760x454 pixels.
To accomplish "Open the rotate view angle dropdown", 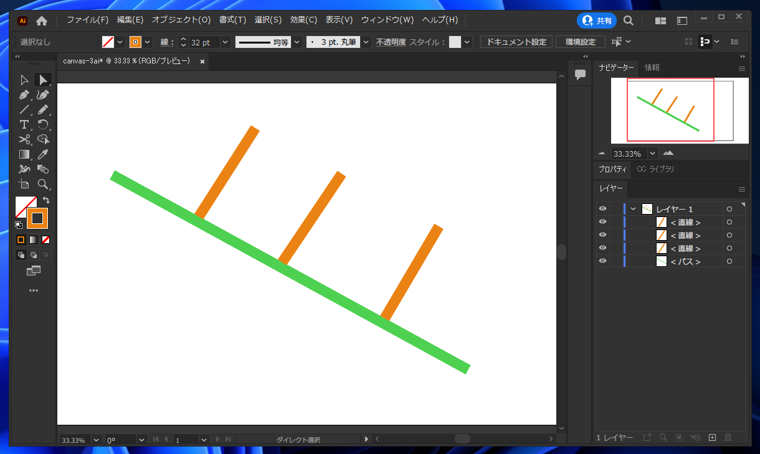I will tap(141, 440).
